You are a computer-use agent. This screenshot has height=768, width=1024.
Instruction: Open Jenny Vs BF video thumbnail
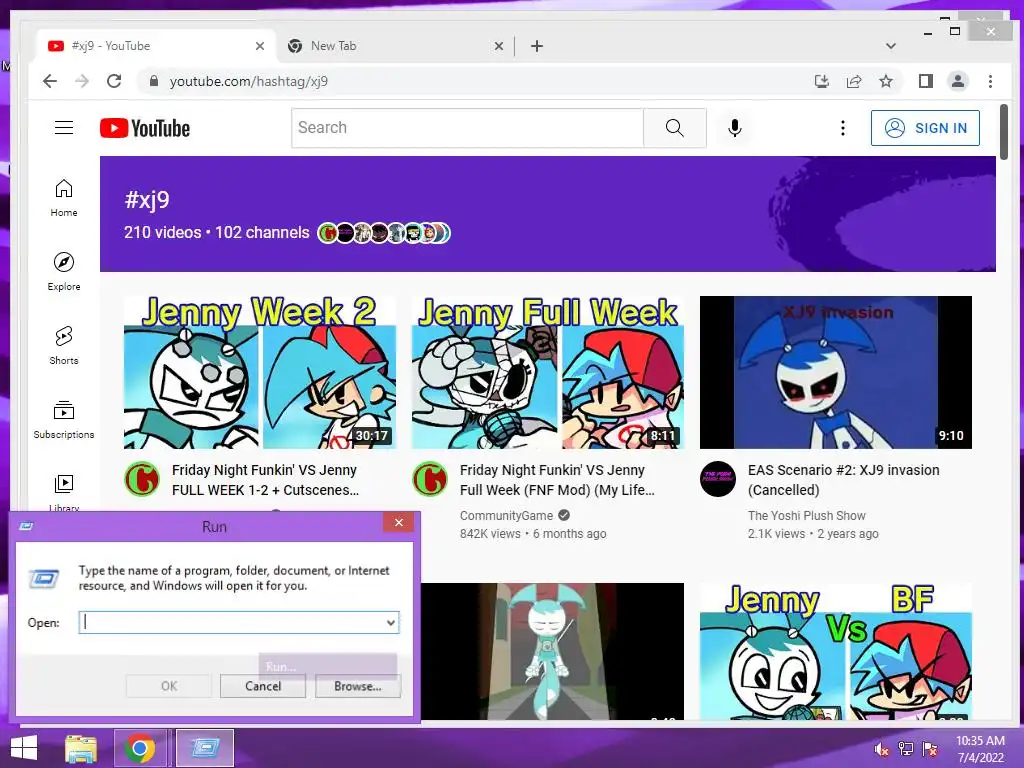(x=836, y=652)
